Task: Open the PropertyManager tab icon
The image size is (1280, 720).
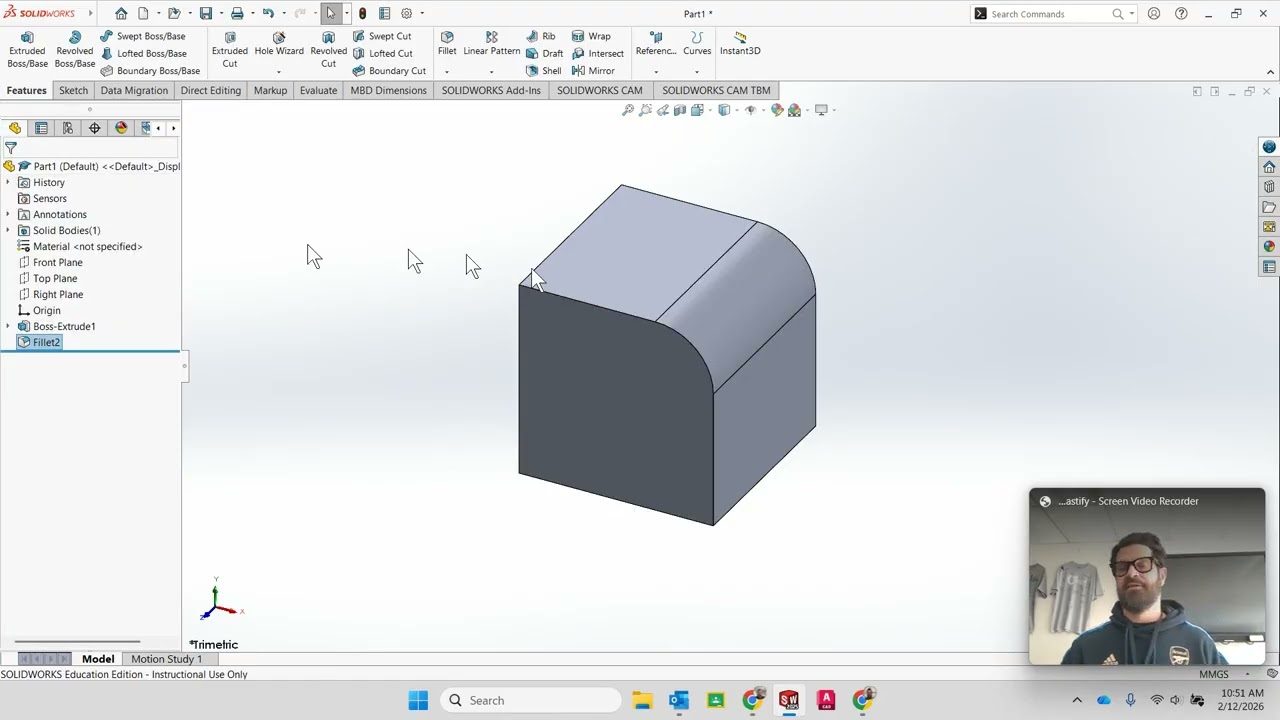Action: 41,128
